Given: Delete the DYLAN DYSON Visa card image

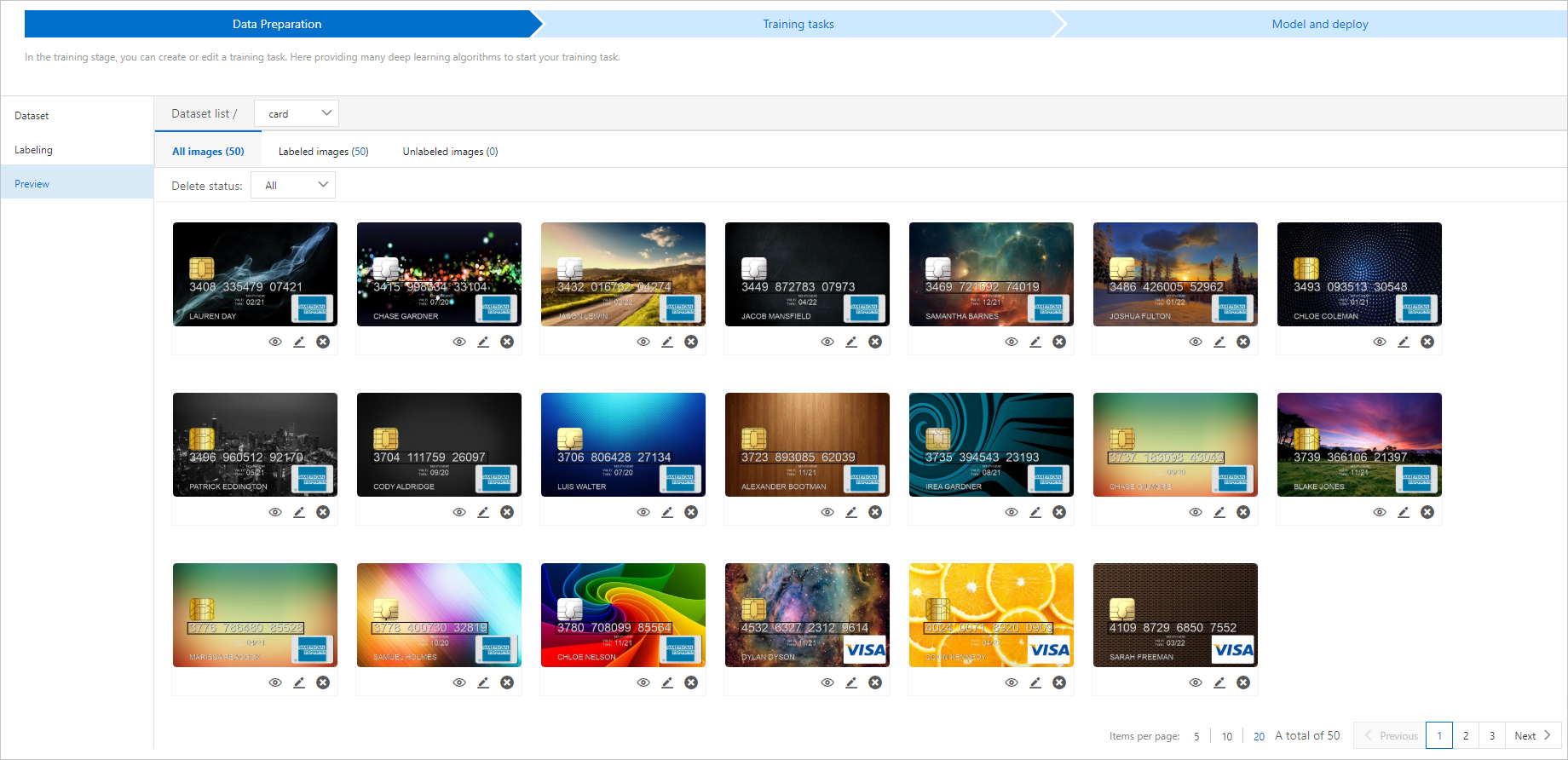Looking at the screenshot, I should (x=875, y=682).
